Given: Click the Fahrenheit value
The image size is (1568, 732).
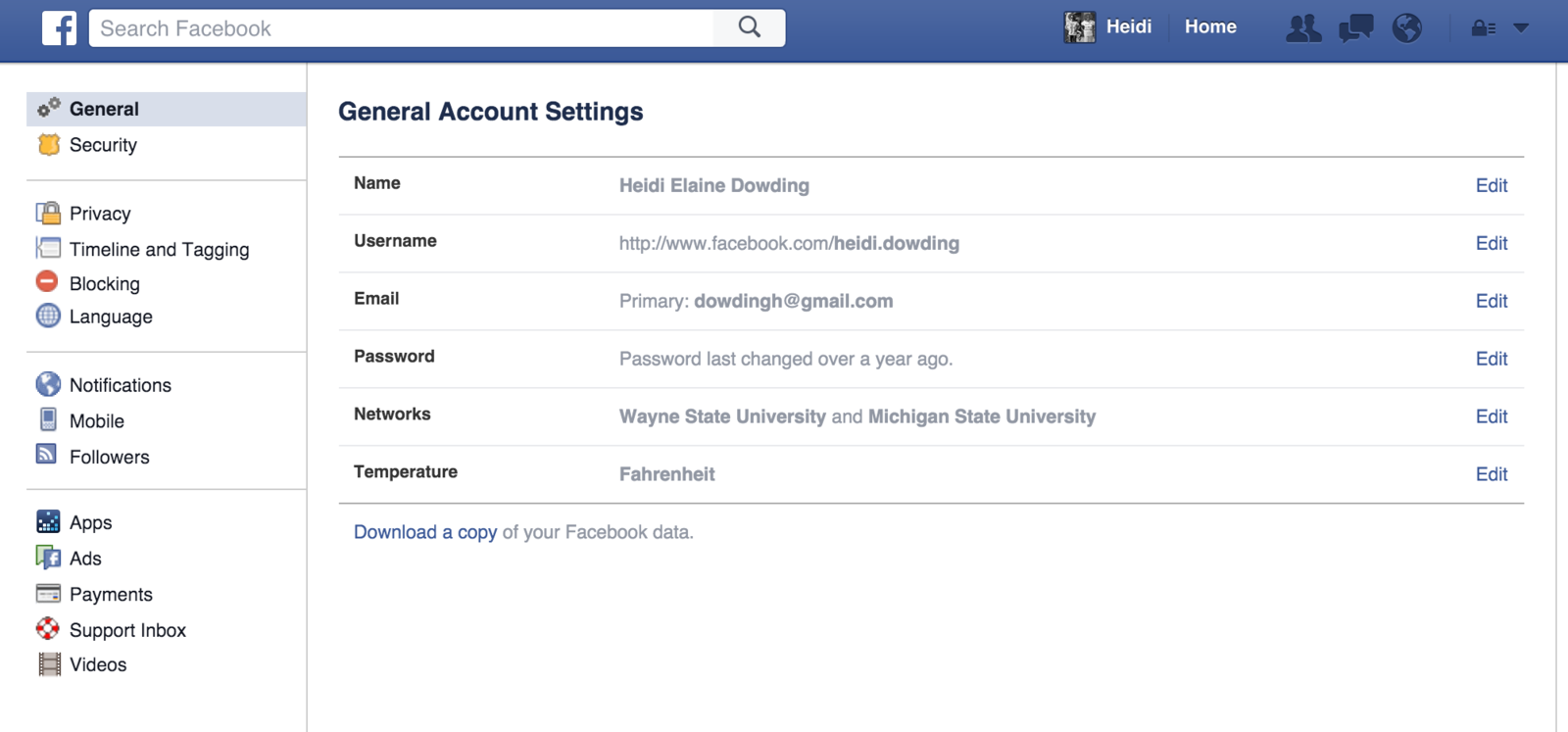Looking at the screenshot, I should point(667,474).
